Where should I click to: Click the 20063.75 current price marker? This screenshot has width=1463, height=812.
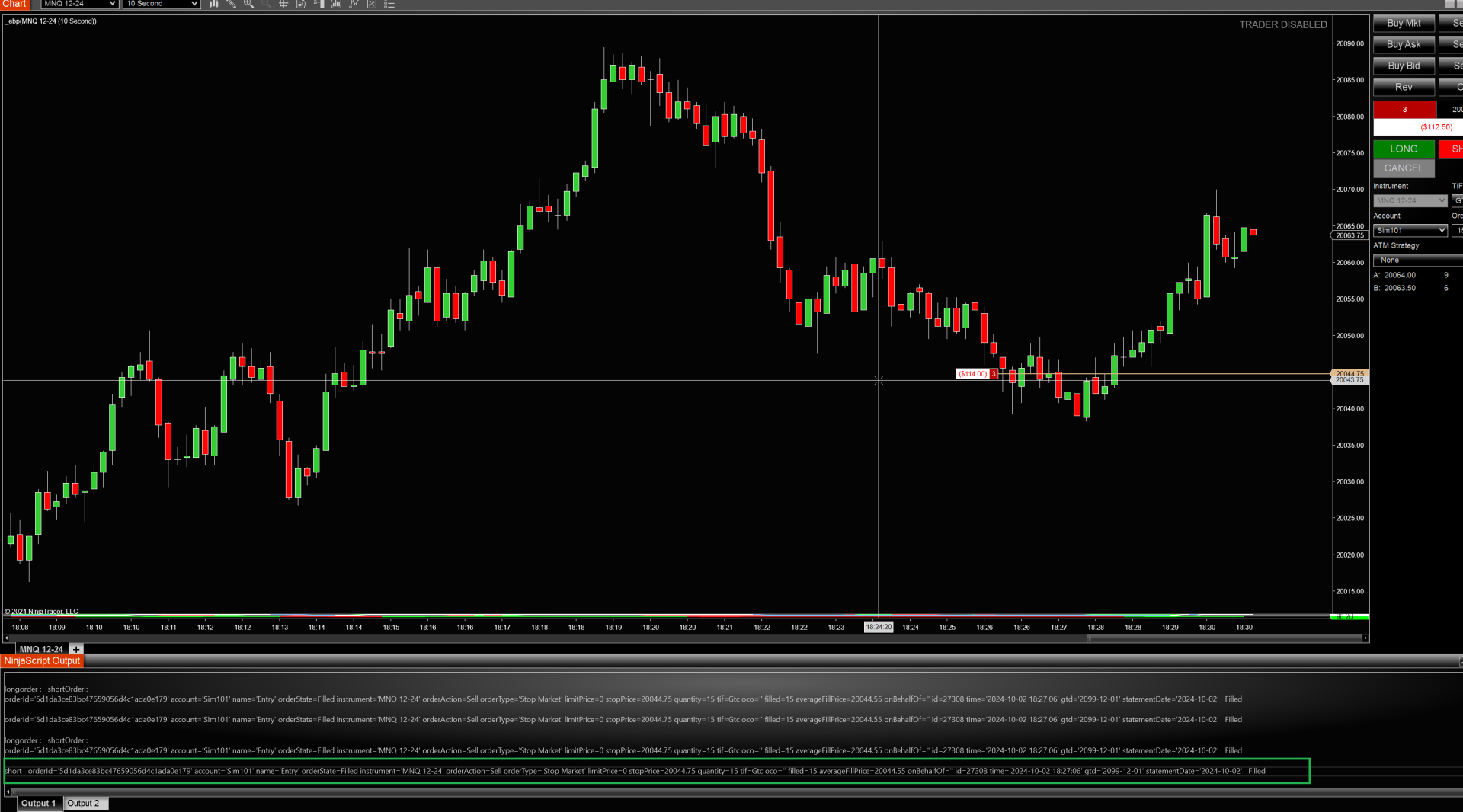pyautogui.click(x=1349, y=235)
